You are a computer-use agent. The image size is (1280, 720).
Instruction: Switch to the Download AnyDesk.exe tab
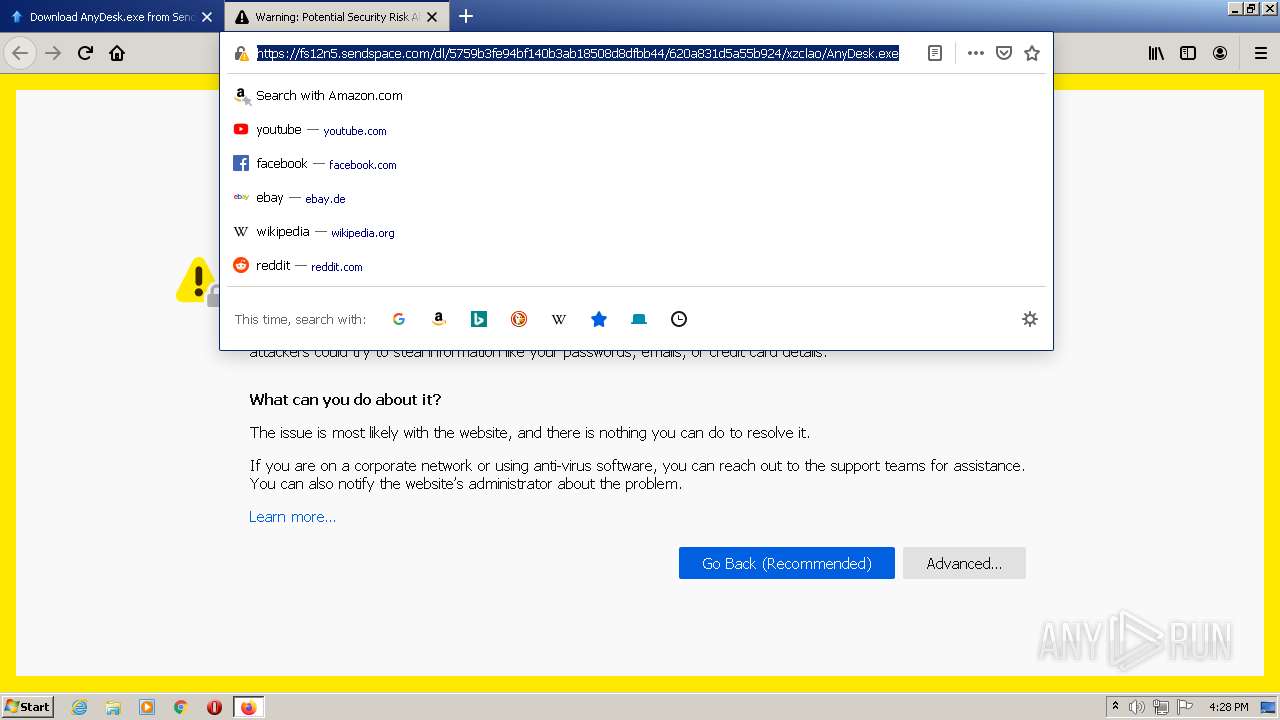pos(111,17)
